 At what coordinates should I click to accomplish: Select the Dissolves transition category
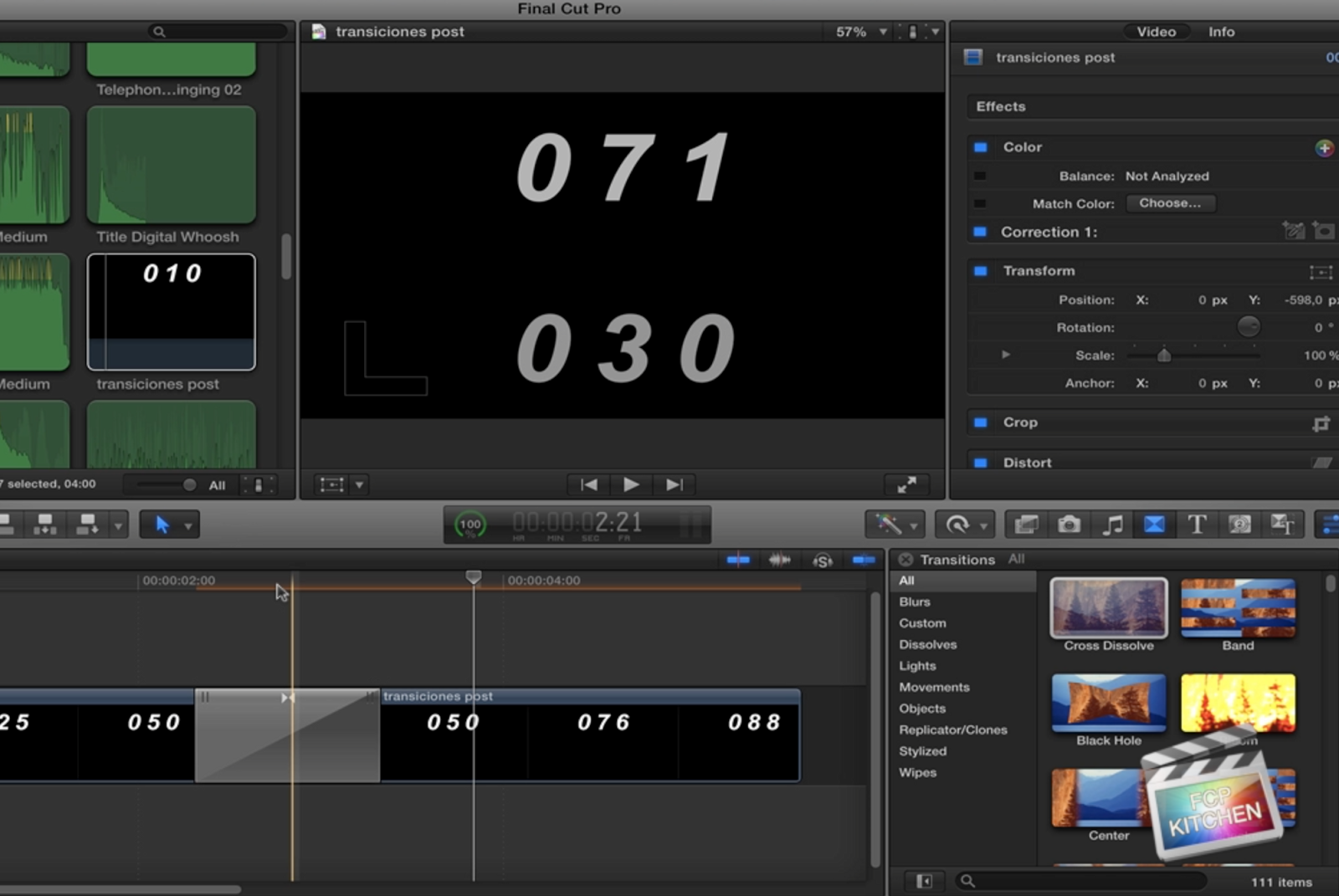[928, 644]
